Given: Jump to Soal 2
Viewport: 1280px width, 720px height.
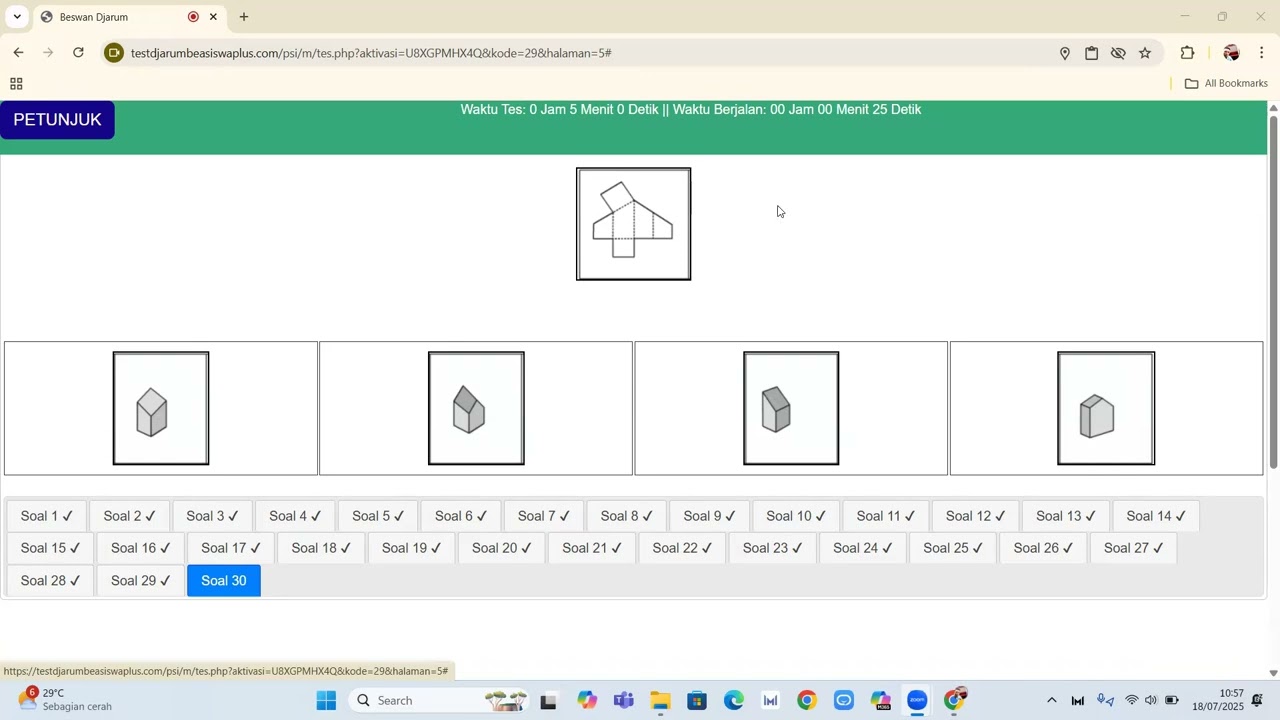Looking at the screenshot, I should tap(130, 516).
